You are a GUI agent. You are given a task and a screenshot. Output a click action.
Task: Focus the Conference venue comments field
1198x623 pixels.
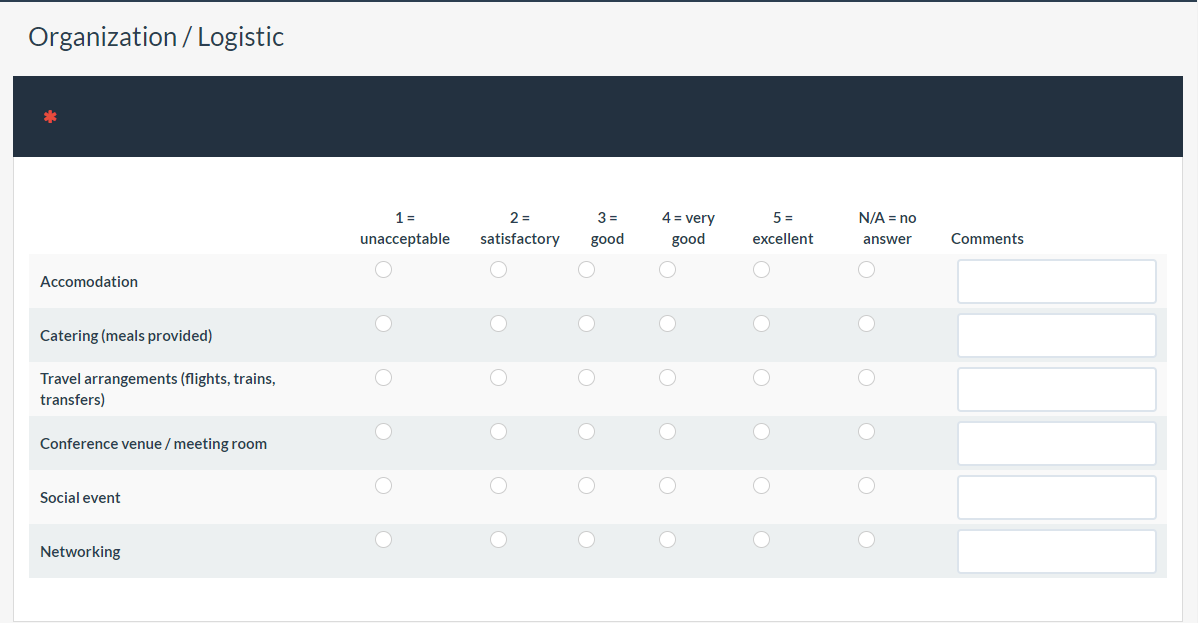(x=1056, y=444)
